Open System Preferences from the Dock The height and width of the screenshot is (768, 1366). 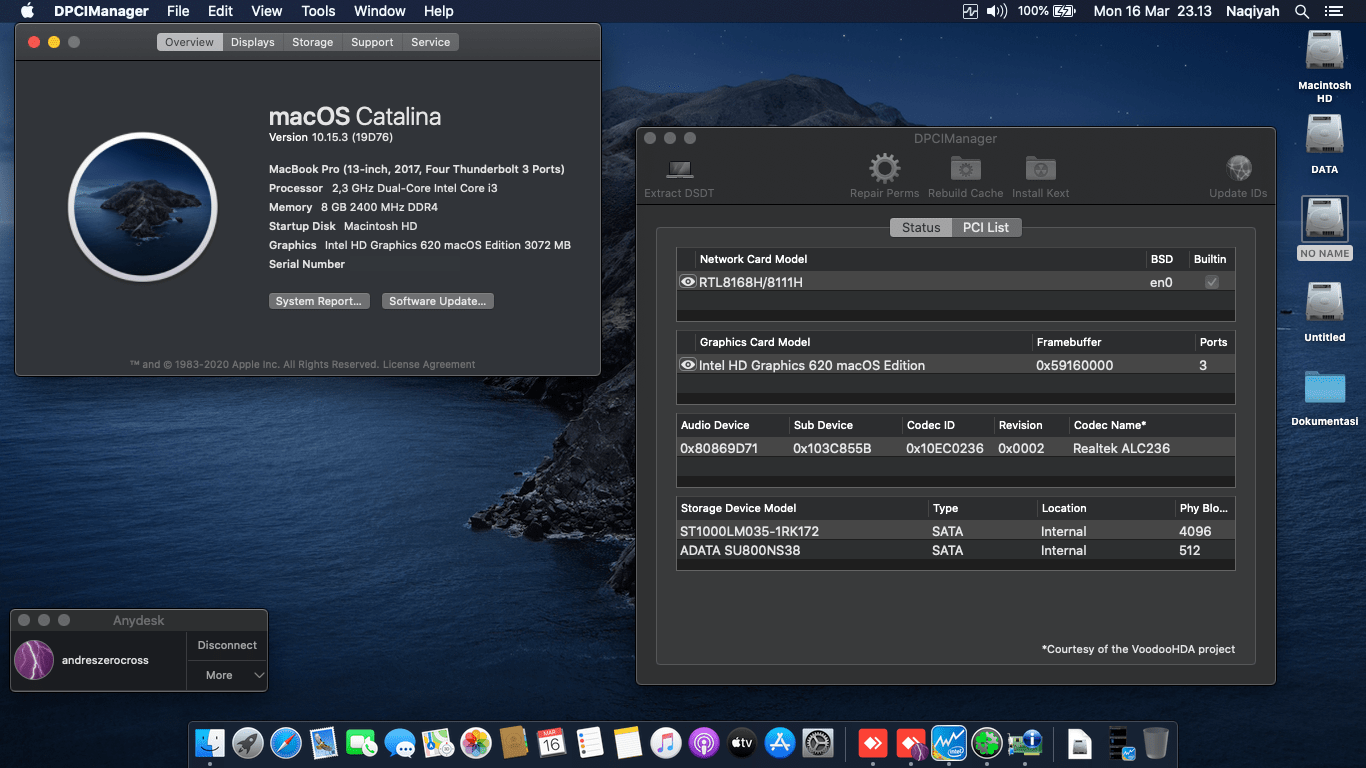(x=818, y=742)
